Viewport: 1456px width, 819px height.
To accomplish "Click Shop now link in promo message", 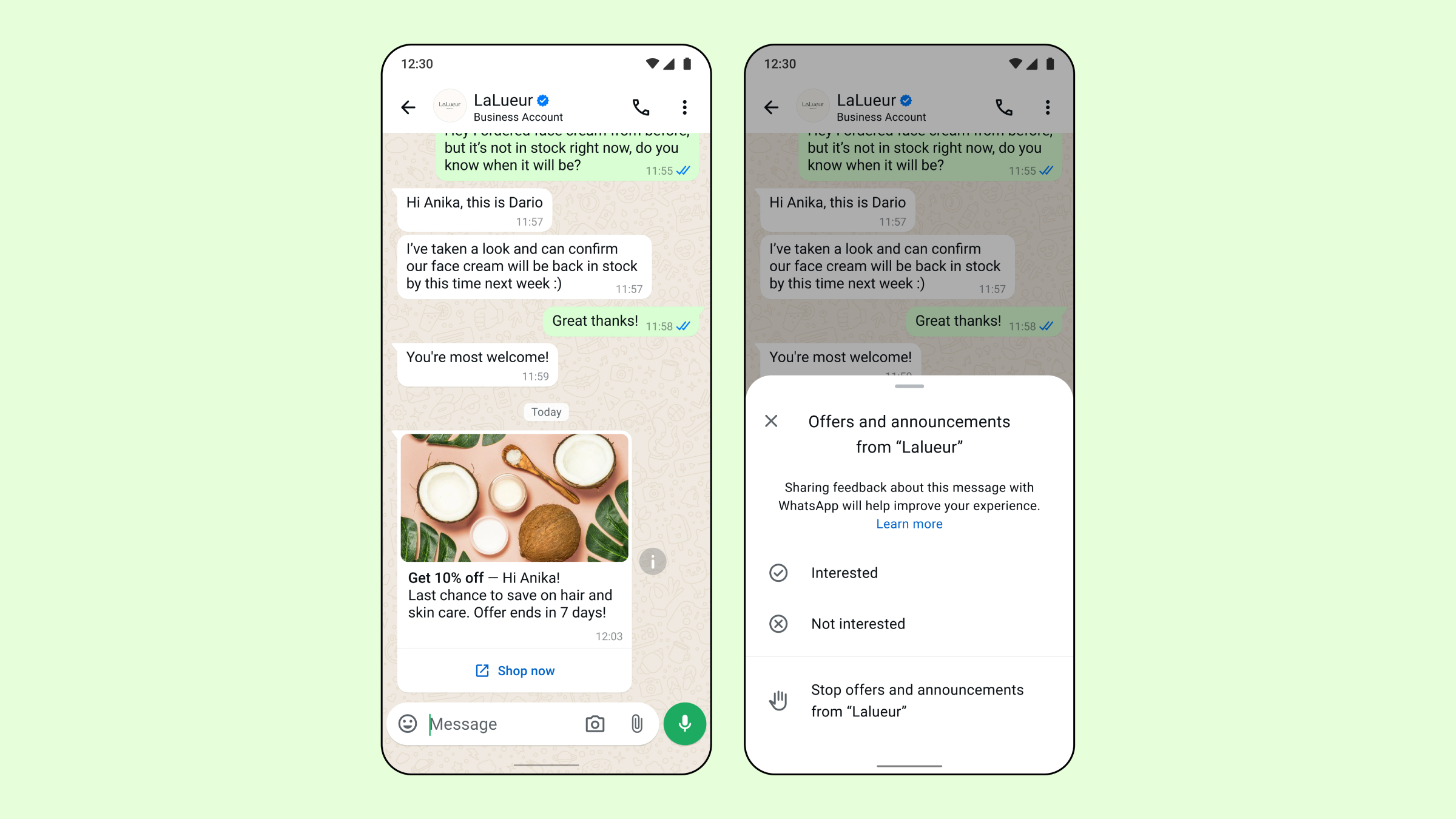I will click(515, 671).
